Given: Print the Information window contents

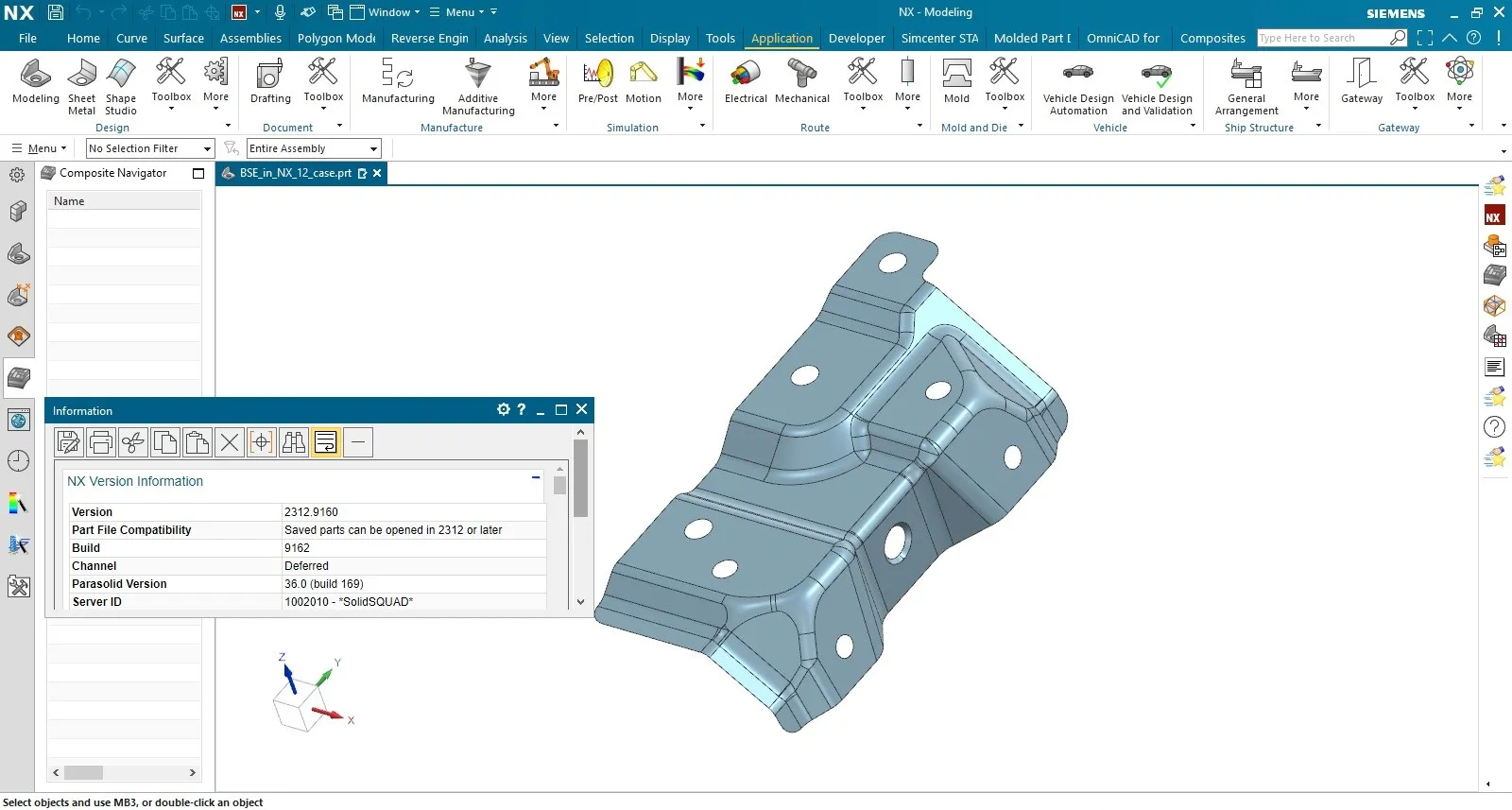Looking at the screenshot, I should [101, 441].
